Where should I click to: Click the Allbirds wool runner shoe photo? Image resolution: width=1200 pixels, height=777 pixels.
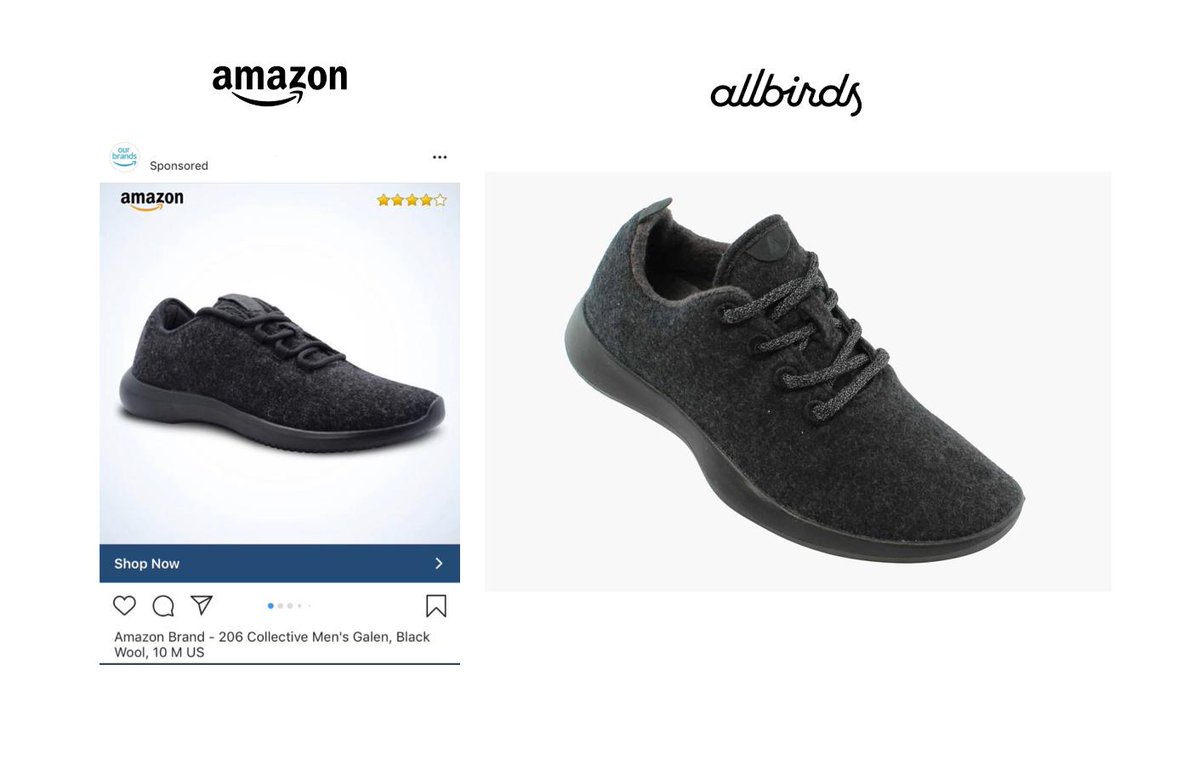(798, 381)
